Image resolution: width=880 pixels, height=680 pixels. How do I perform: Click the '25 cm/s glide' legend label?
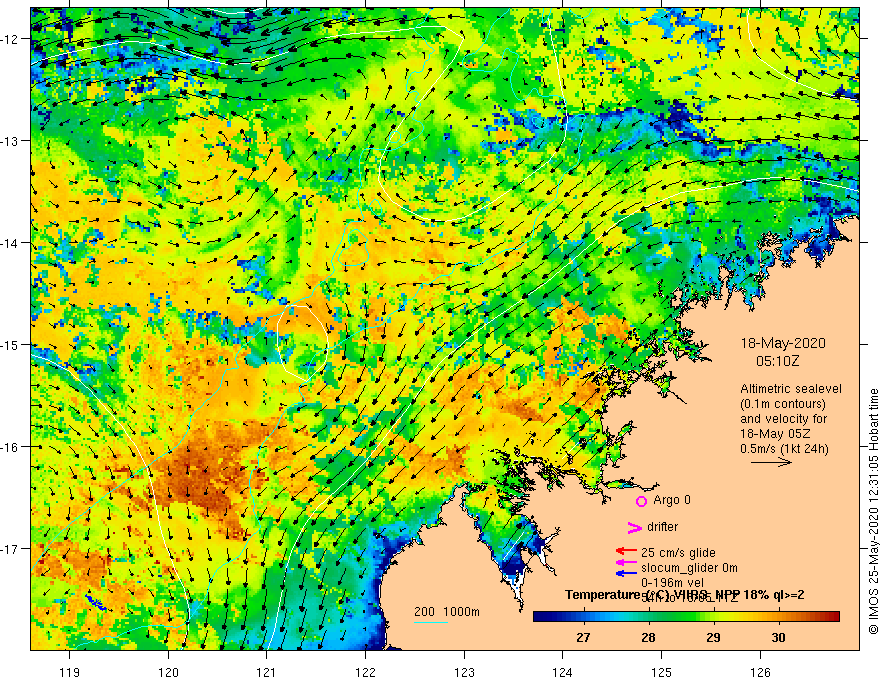678,553
